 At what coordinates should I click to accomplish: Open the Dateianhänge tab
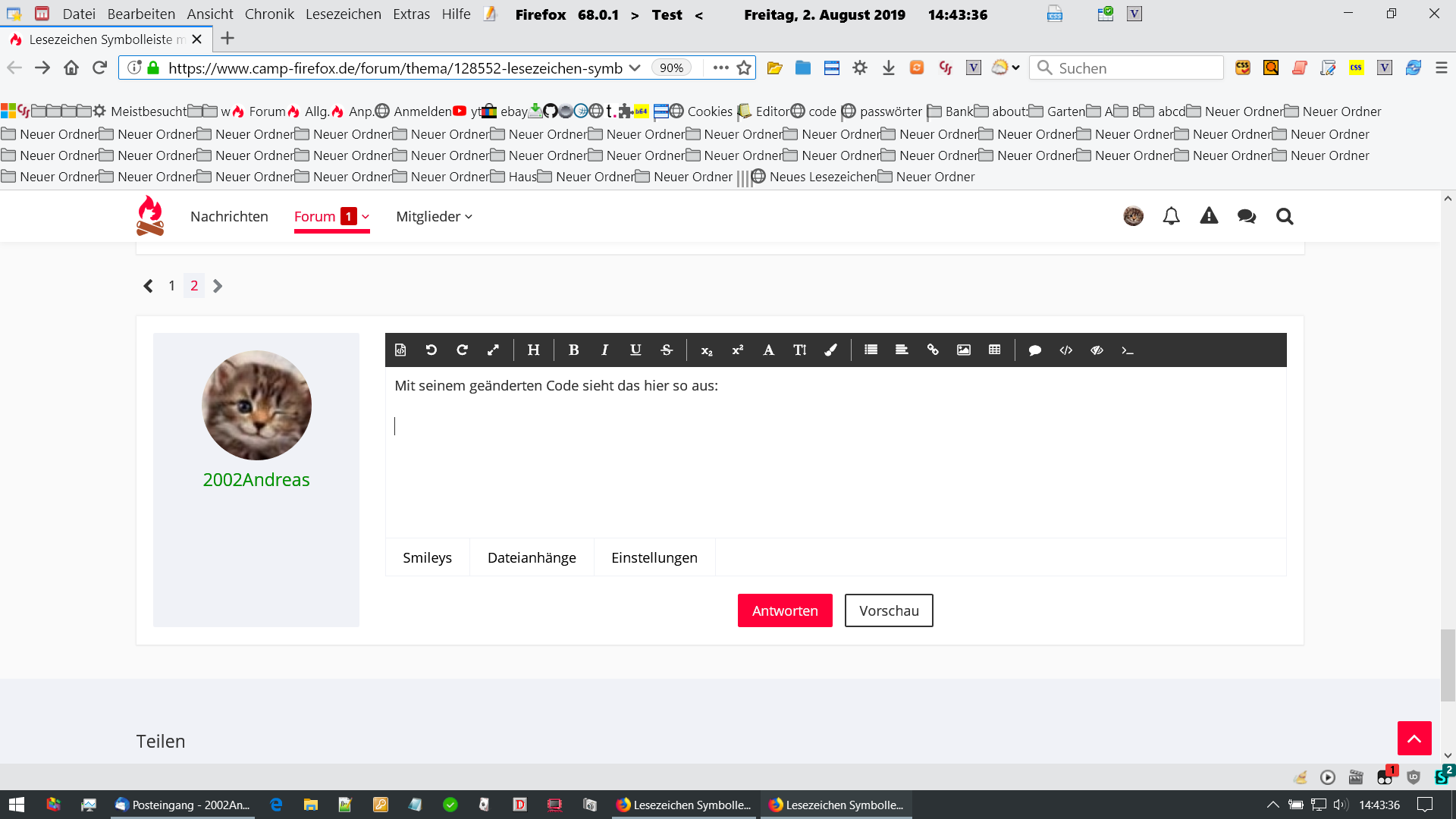[x=532, y=557]
